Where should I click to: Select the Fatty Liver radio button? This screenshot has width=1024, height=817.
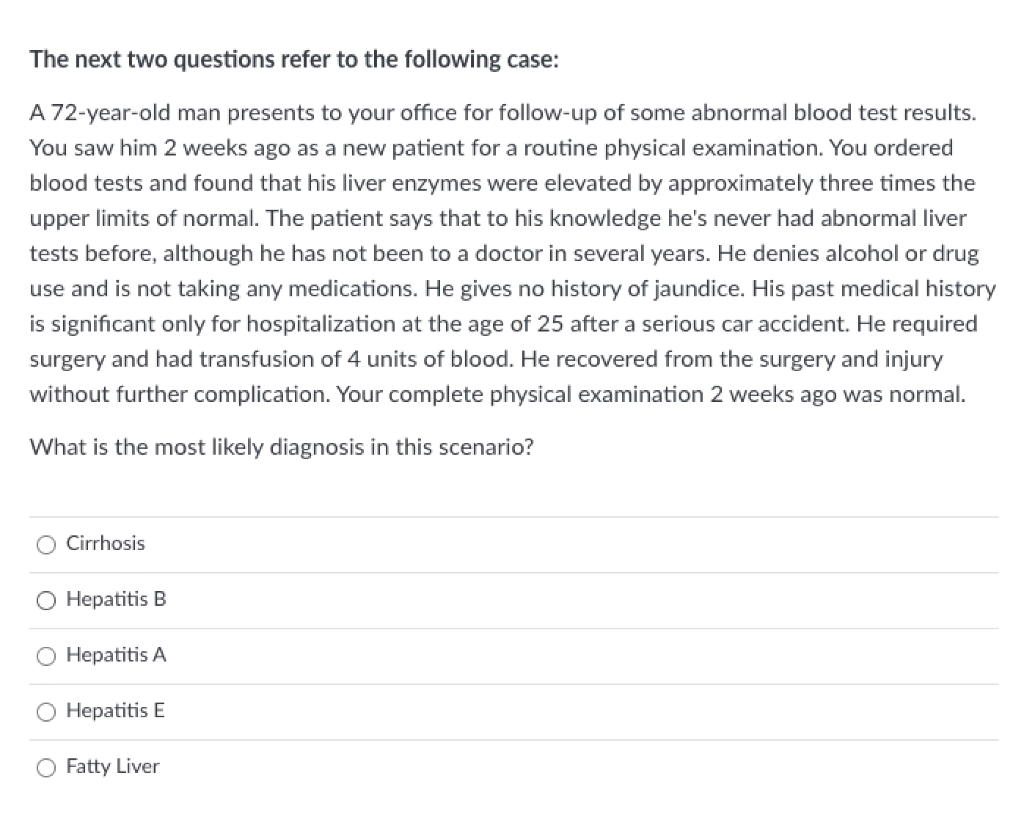[46, 768]
